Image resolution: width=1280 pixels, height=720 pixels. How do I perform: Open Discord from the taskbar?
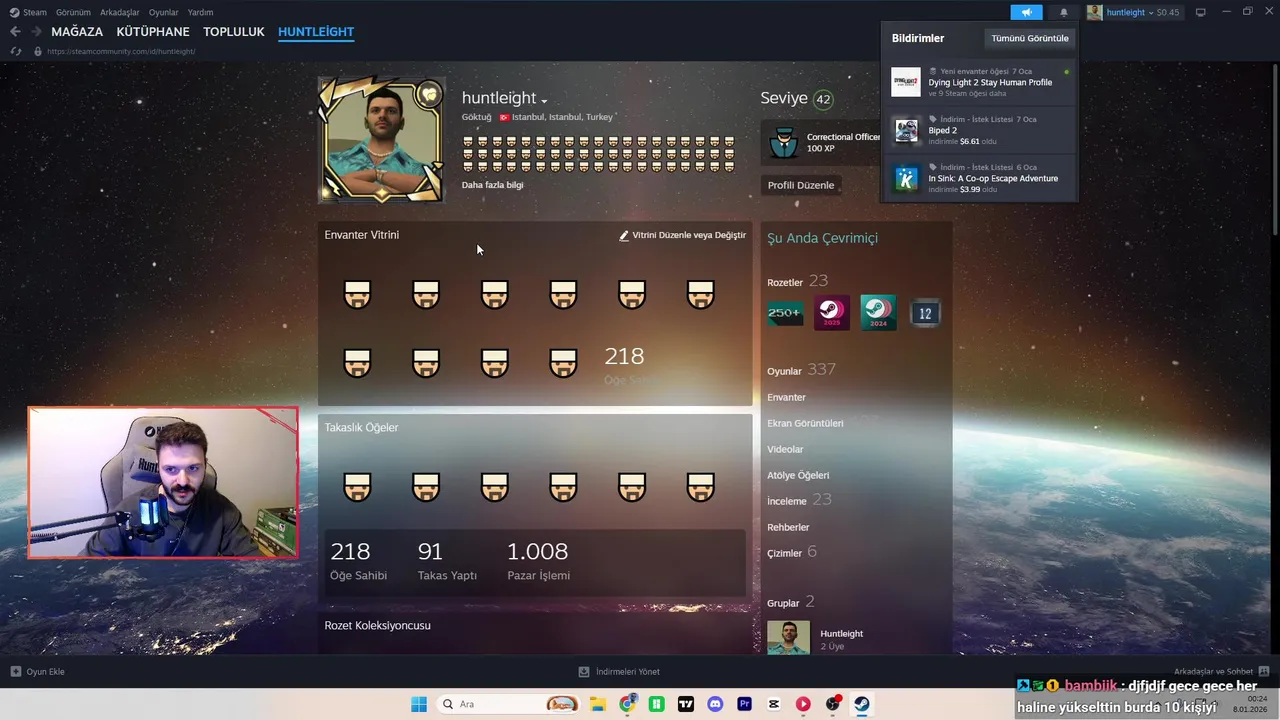pos(715,704)
